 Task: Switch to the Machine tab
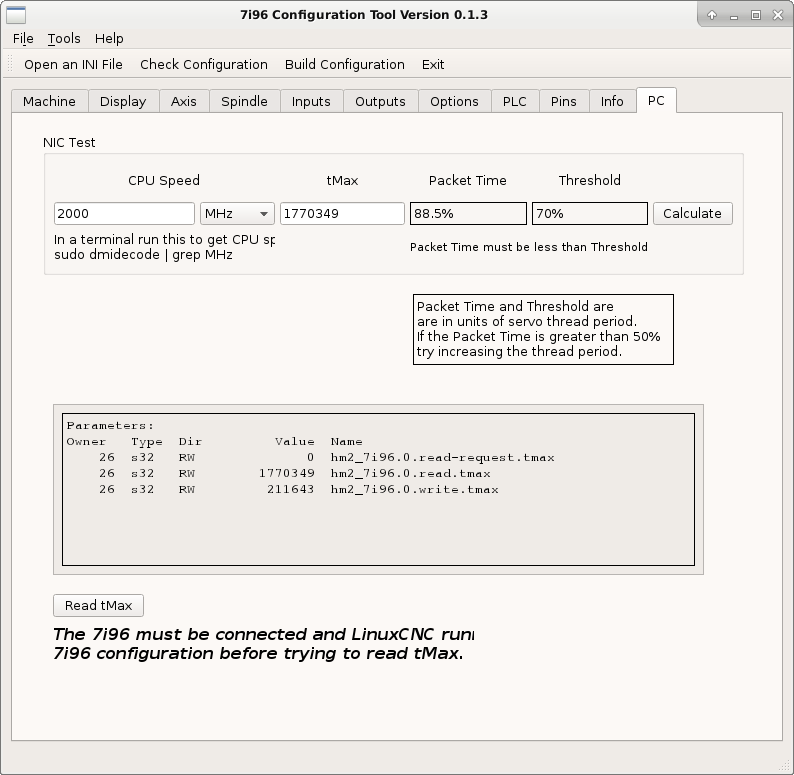[49, 101]
